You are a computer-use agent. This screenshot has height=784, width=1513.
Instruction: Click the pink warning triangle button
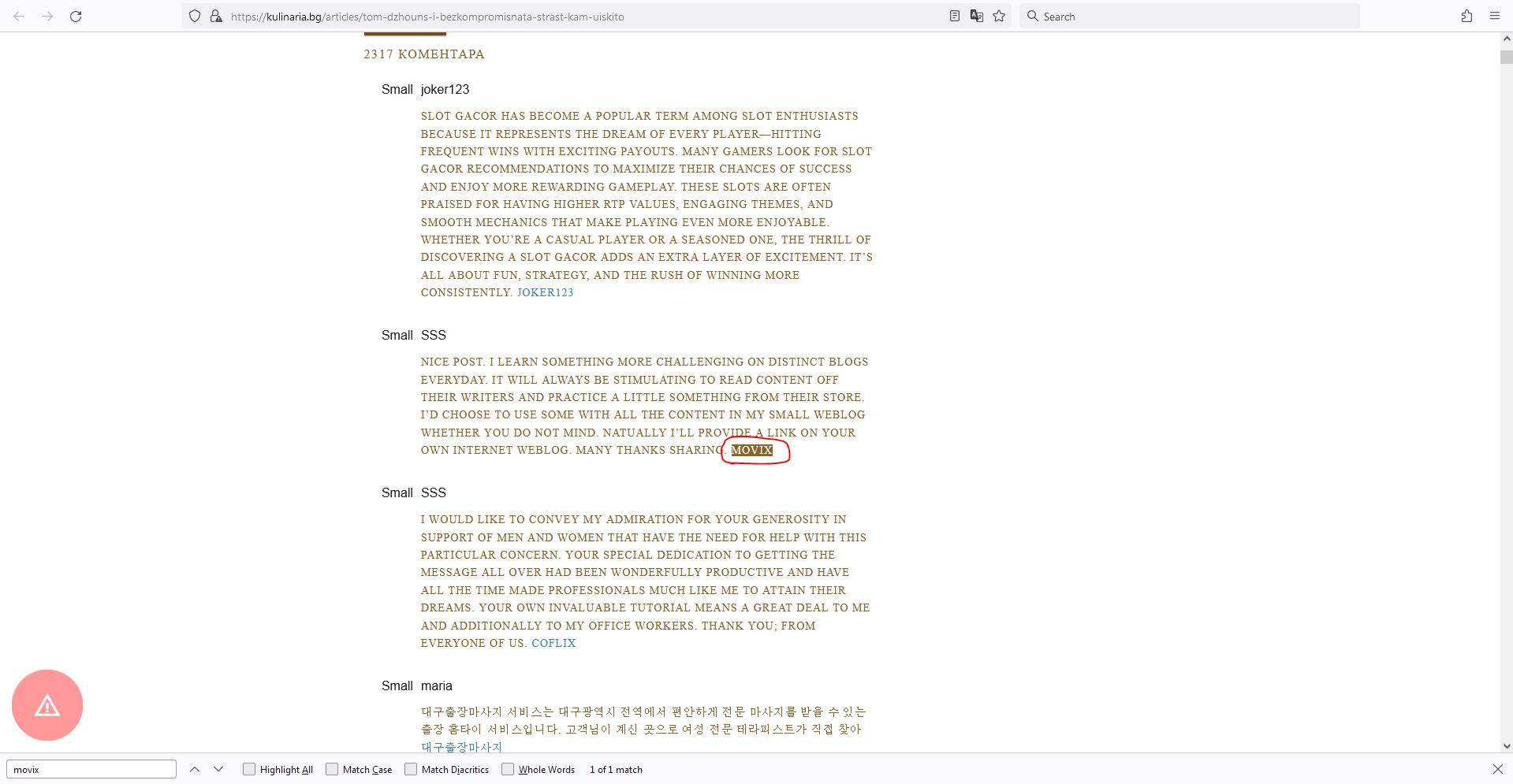(47, 705)
